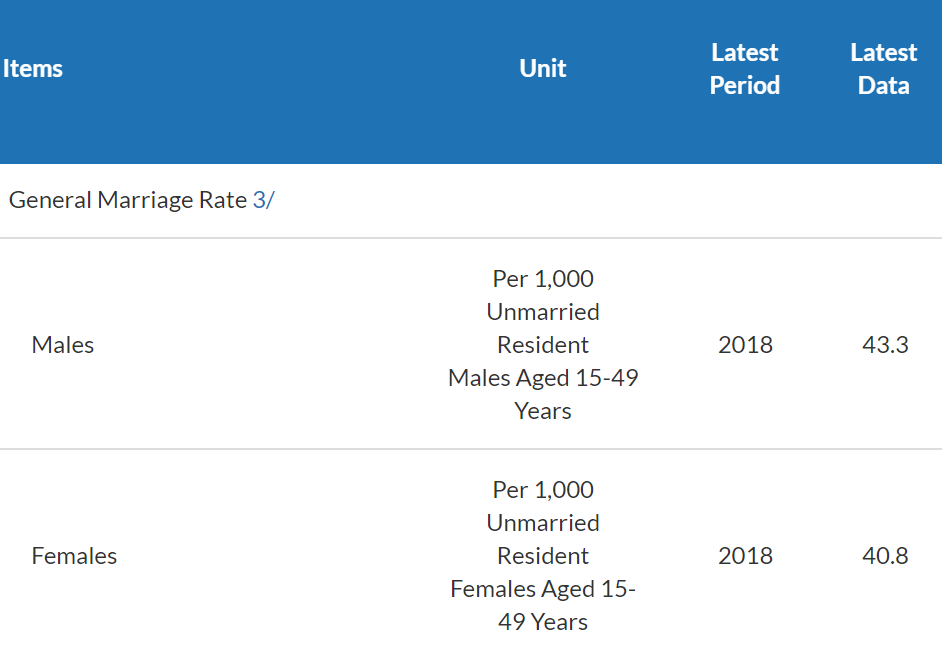
Task: Click the word 'Data' in the header
Action: click(883, 86)
